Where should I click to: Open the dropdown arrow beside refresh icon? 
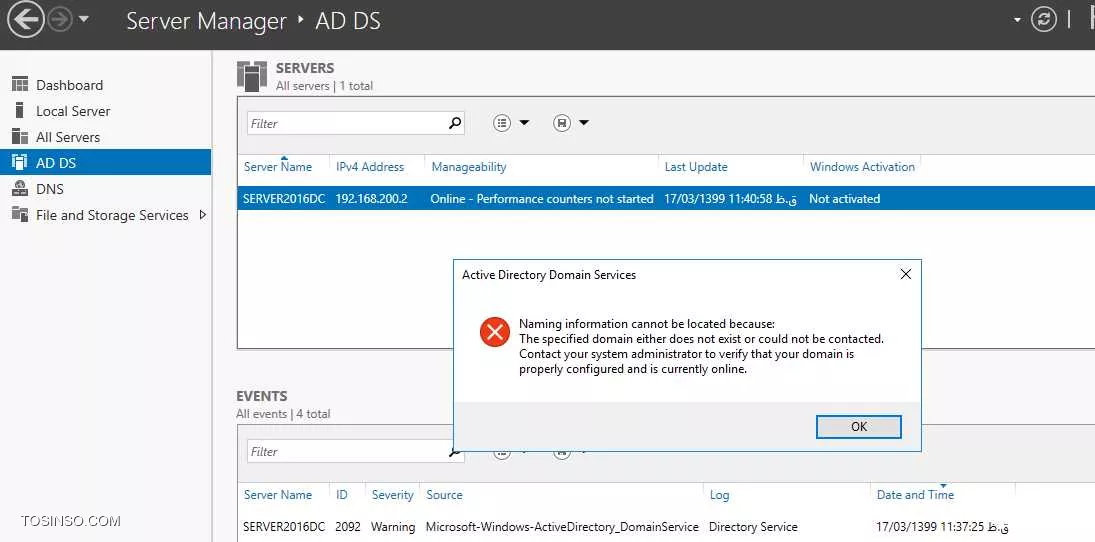click(x=1017, y=20)
